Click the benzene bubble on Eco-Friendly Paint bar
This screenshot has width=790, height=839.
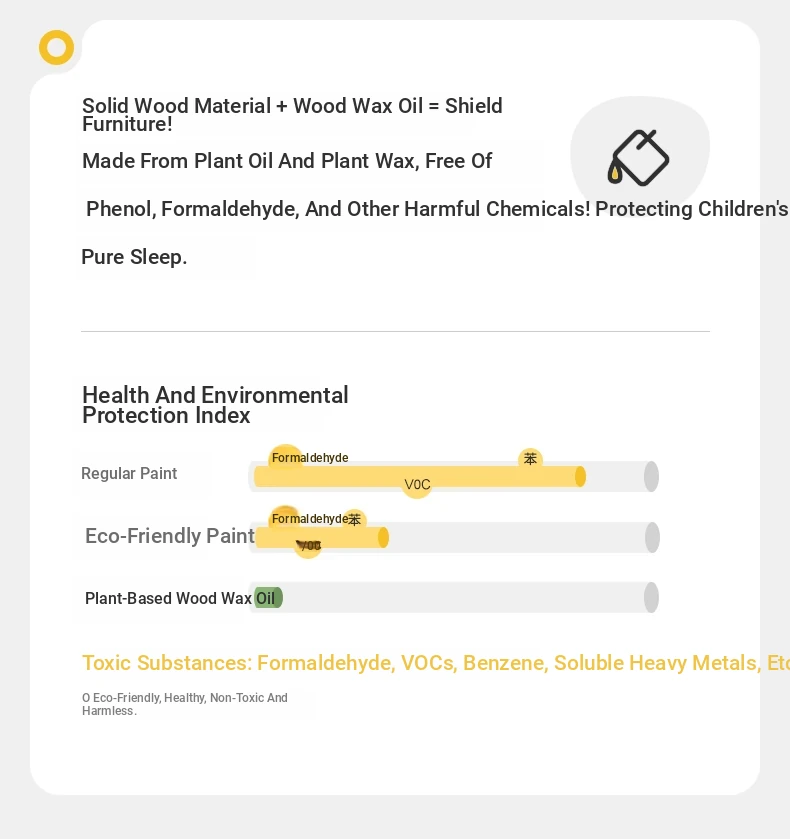coord(354,519)
